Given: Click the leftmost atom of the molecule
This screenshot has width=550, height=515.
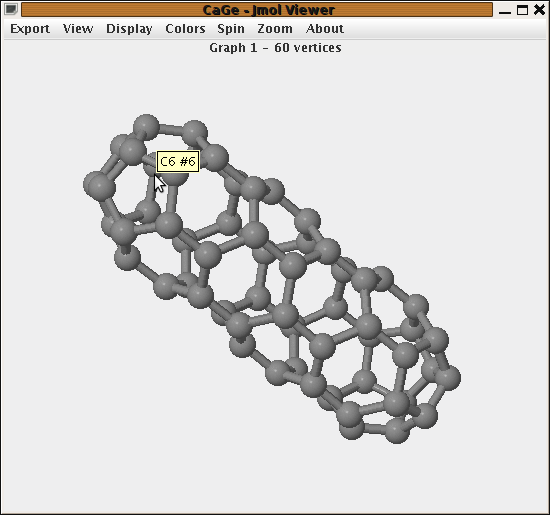Looking at the screenshot, I should (x=96, y=185).
